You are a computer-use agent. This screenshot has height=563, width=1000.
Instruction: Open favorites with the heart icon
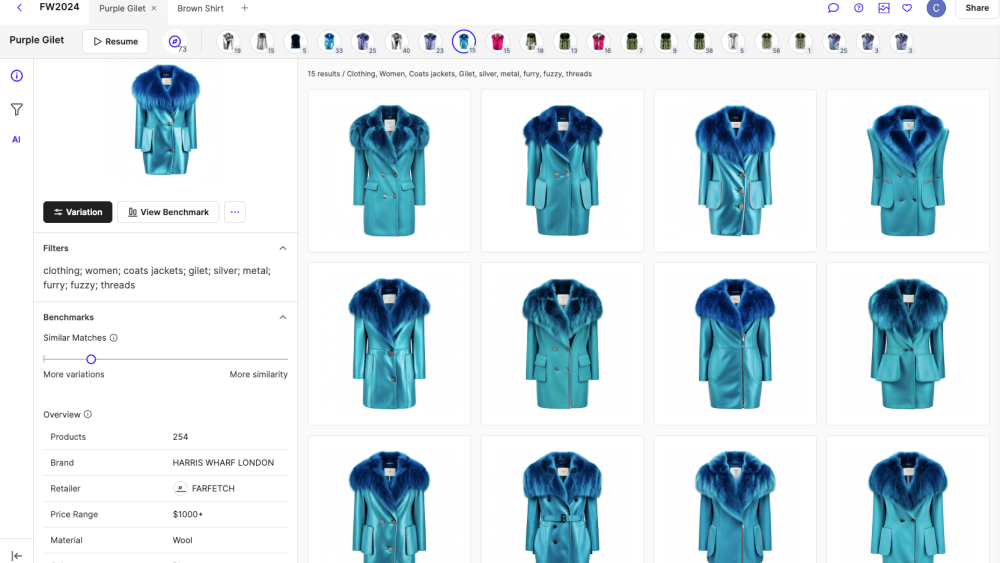907,8
